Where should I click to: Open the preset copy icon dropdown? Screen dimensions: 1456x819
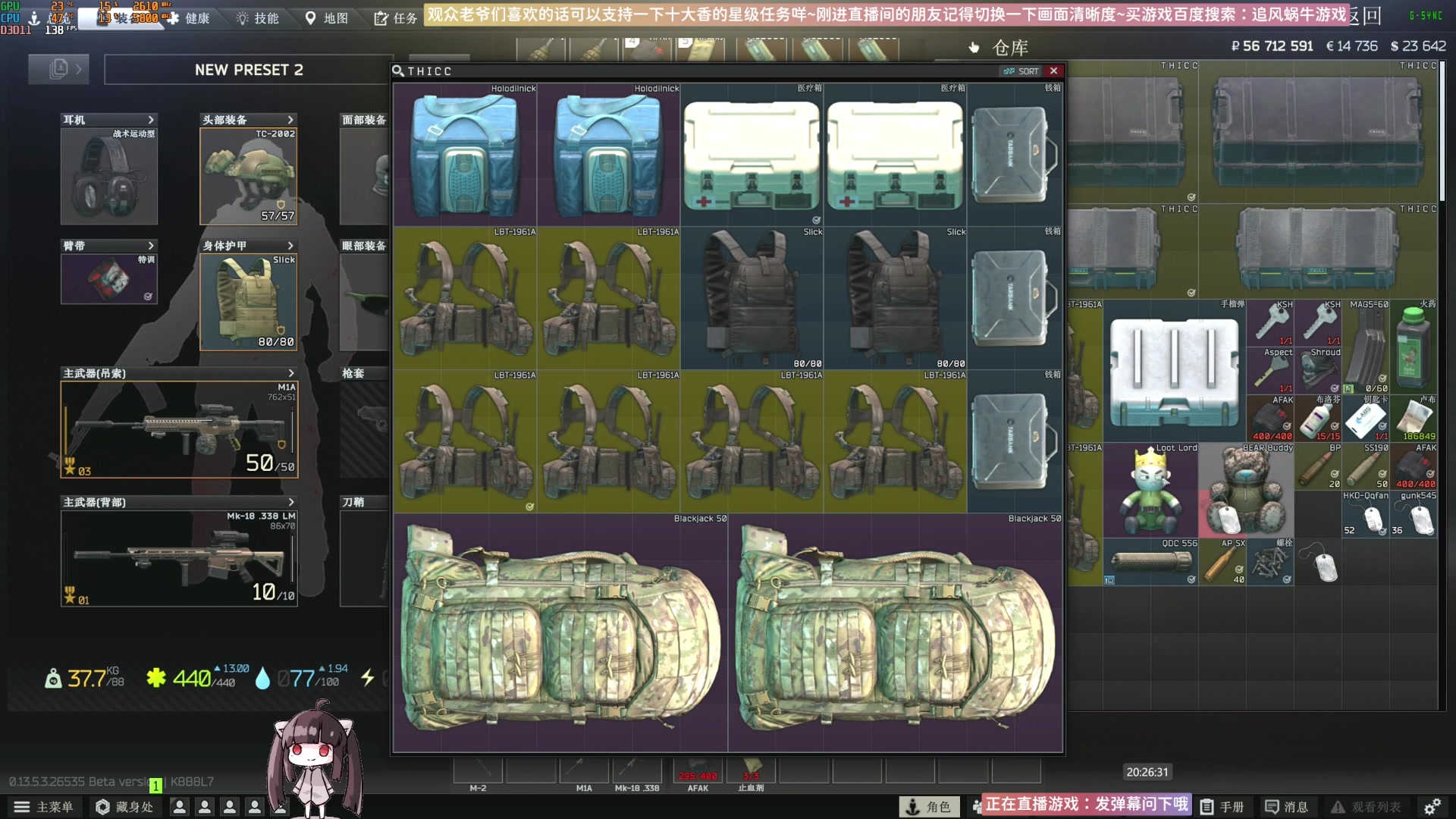tap(59, 70)
